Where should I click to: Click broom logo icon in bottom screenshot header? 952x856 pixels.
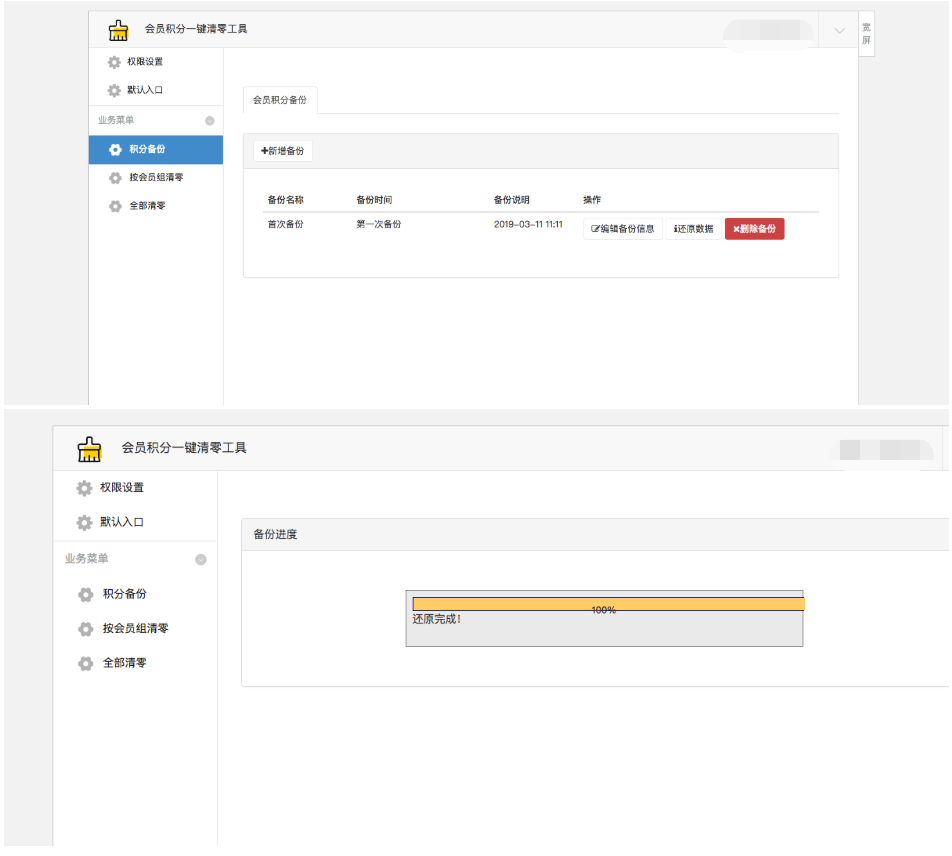coord(89,449)
